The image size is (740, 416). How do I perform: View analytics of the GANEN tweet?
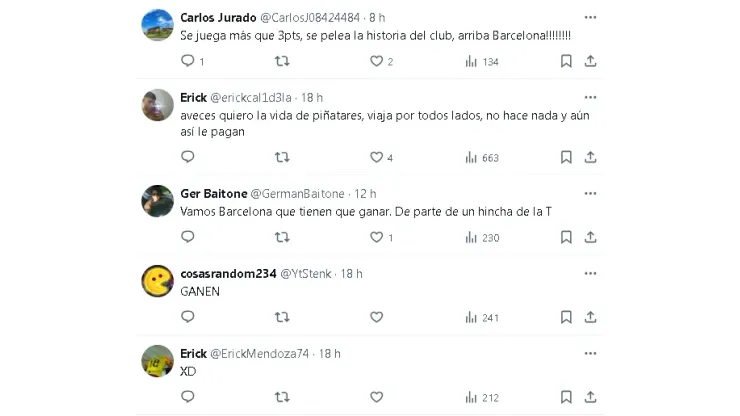[482, 317]
